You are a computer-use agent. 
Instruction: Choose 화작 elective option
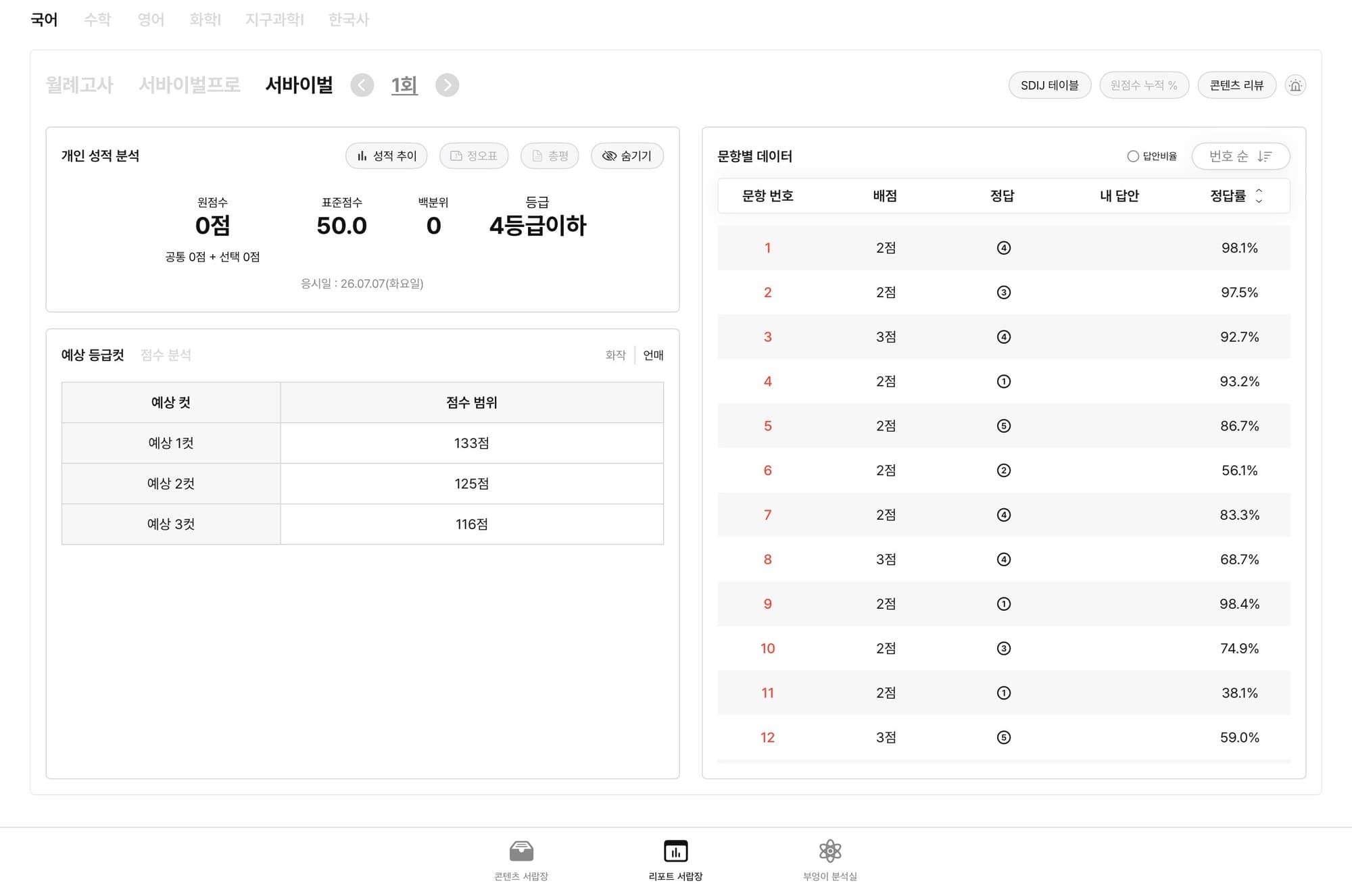pos(615,355)
